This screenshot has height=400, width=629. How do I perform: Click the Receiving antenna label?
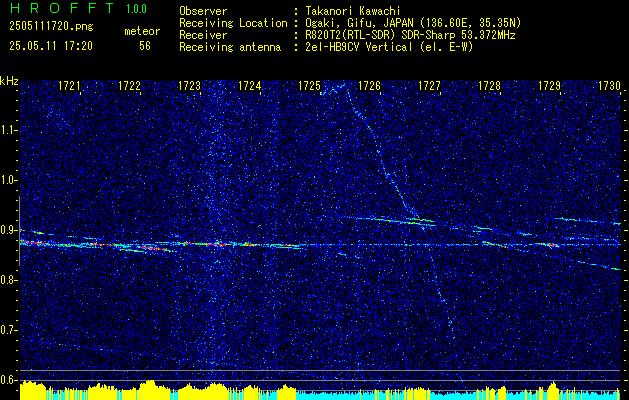tap(230, 47)
